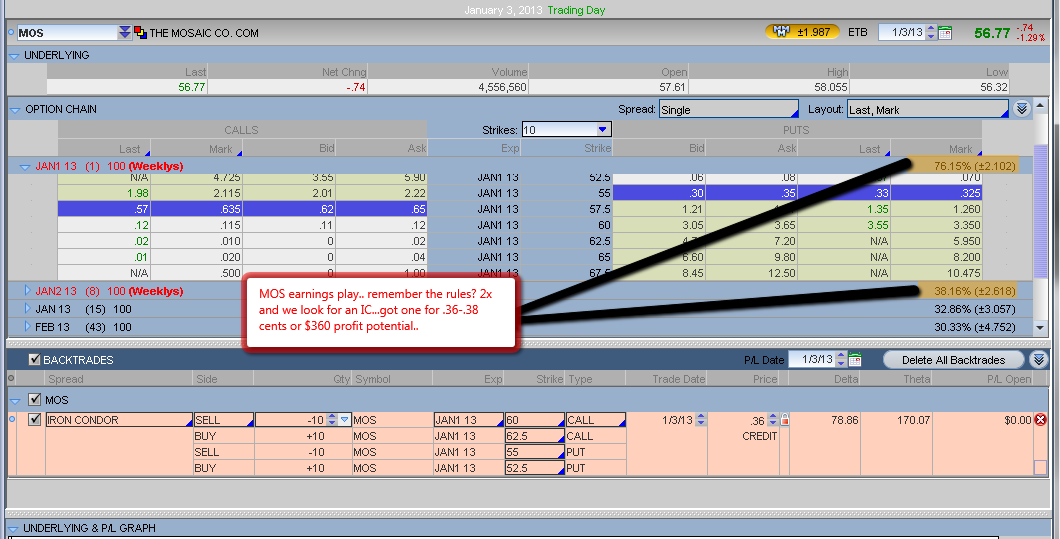Click the red delete icon on Iron Condor row

(1040, 420)
